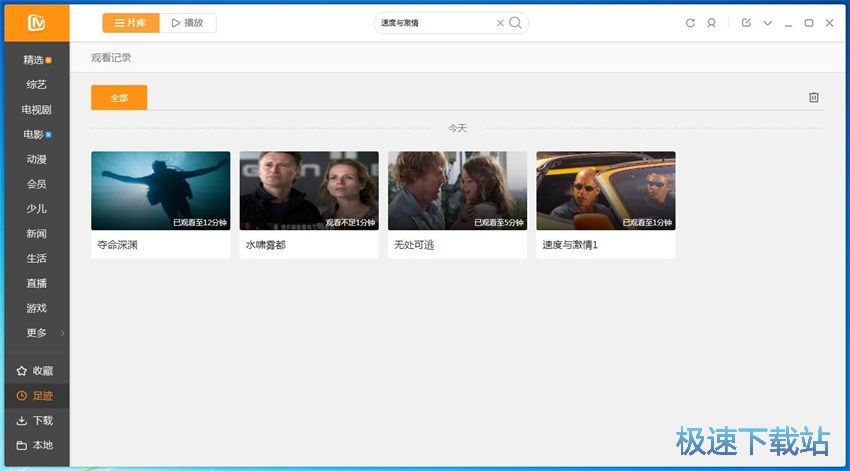
Task: Open the user account icon
Action: click(711, 23)
